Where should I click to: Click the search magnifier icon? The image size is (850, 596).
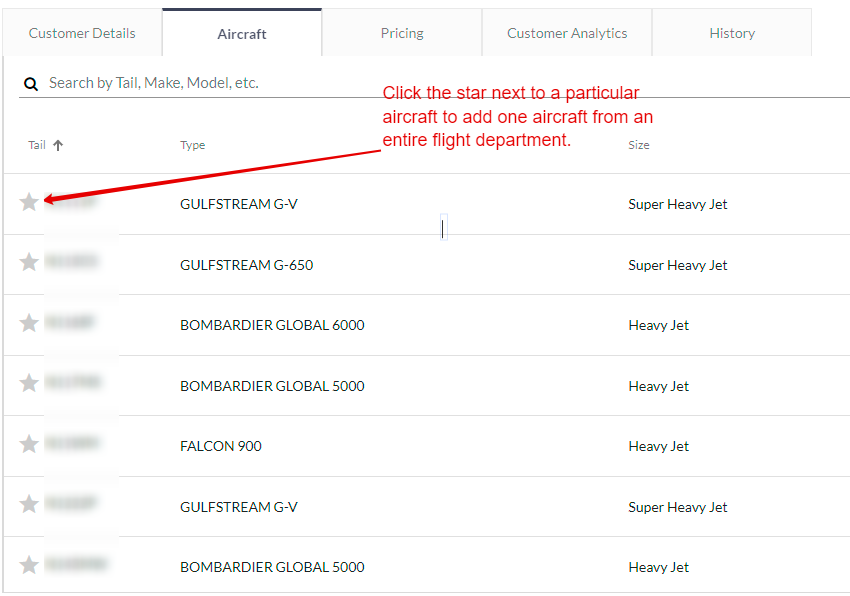(31, 84)
